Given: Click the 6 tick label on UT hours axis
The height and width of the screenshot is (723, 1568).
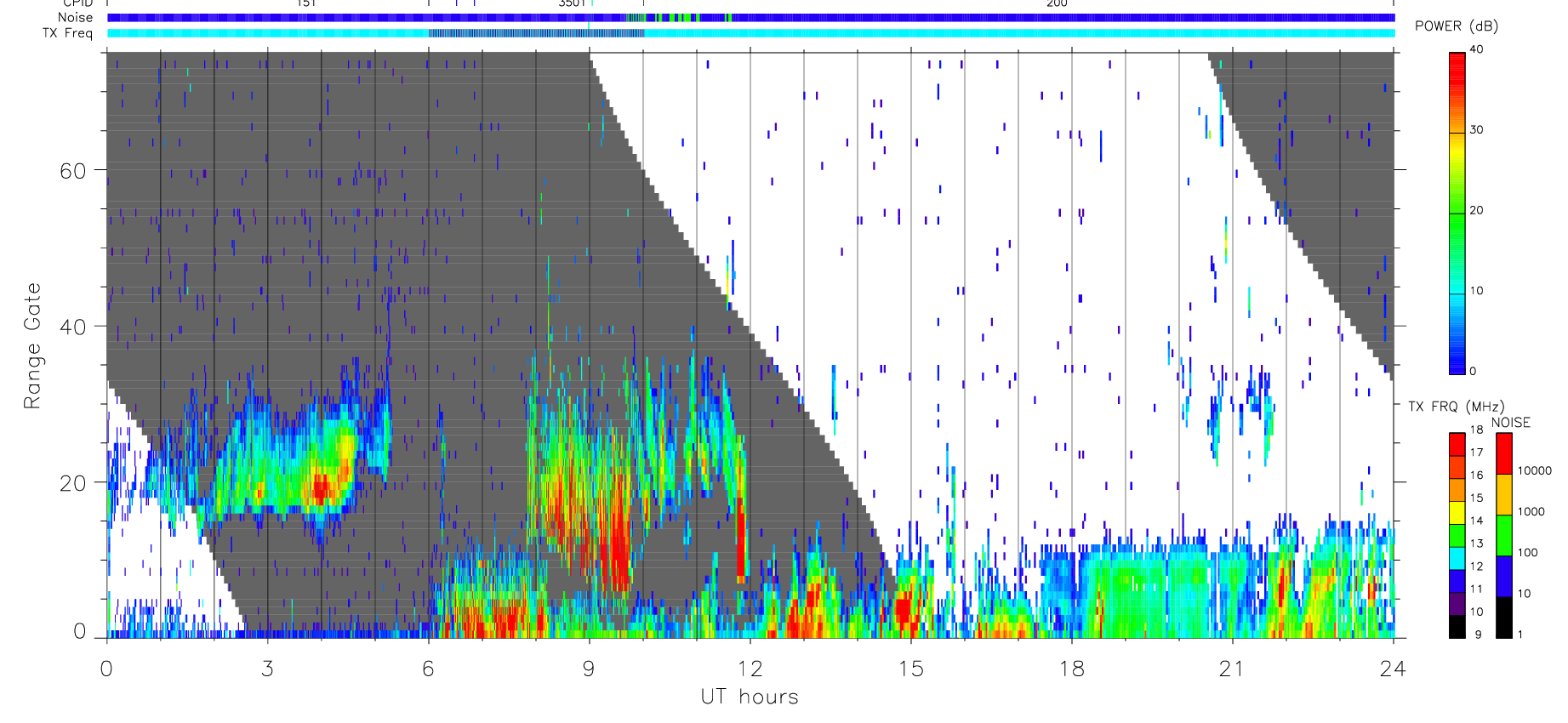Looking at the screenshot, I should (428, 669).
